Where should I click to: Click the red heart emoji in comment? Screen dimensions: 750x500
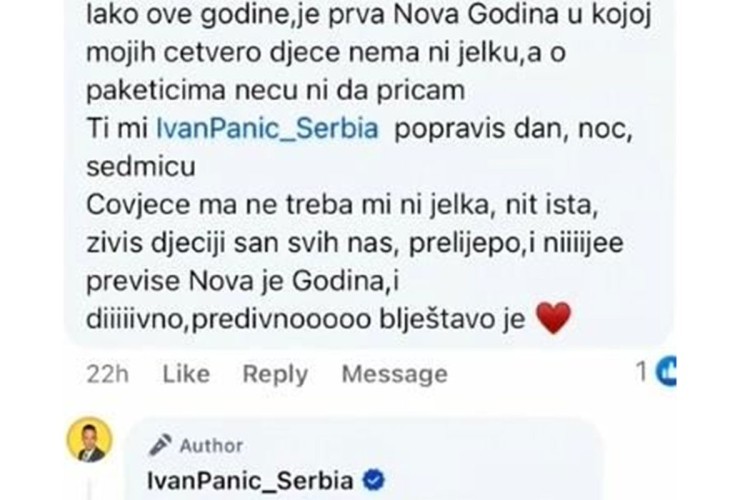coord(553,318)
